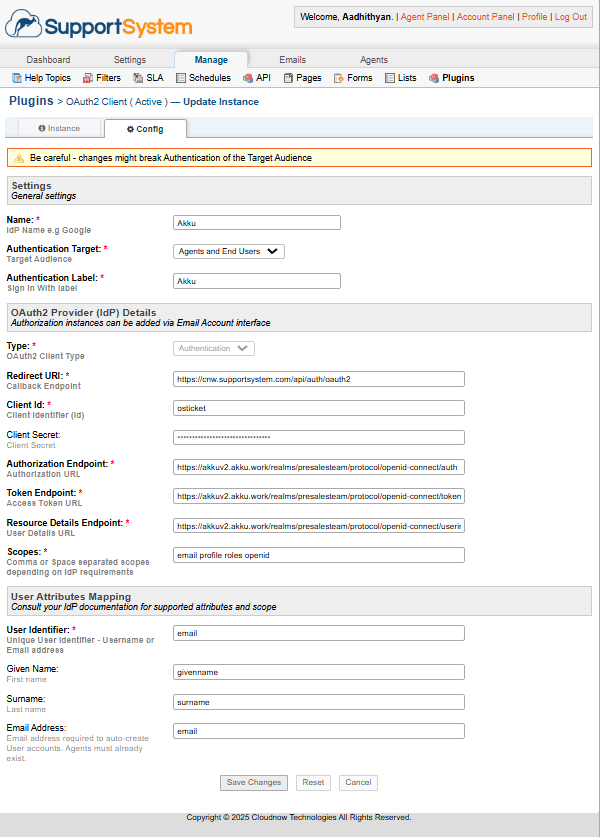Click the SupportSystem turtle logo
600x837 pixels.
[x=22, y=23]
